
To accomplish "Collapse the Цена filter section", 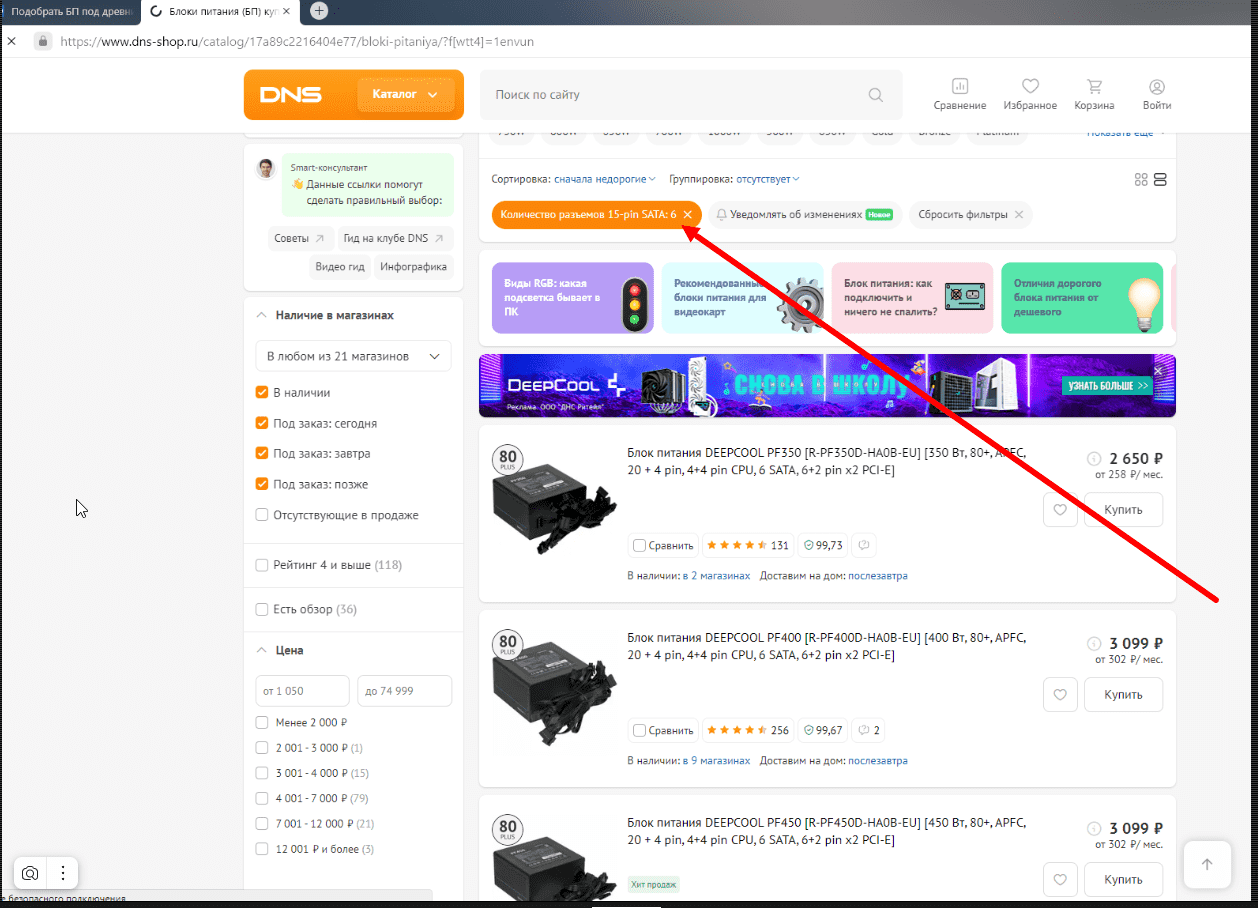I will click(262, 650).
